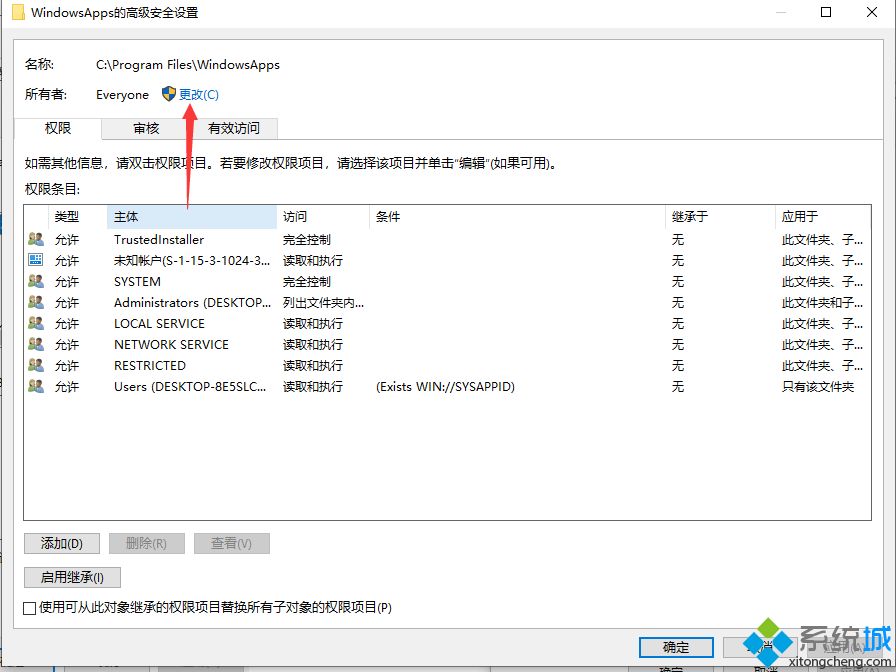Click the user icon for NETWORK SERVICE row
896x672 pixels.
click(x=36, y=345)
